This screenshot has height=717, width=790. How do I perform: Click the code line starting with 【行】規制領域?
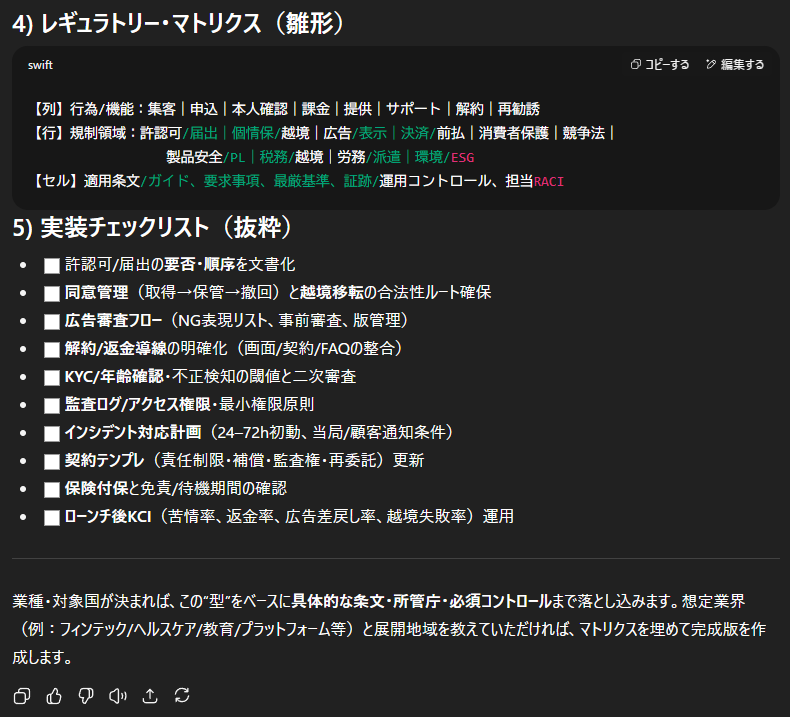pyautogui.click(x=322, y=133)
